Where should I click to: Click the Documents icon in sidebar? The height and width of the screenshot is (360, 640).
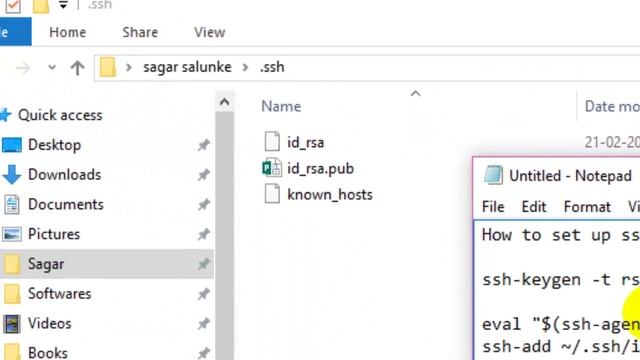[12, 204]
